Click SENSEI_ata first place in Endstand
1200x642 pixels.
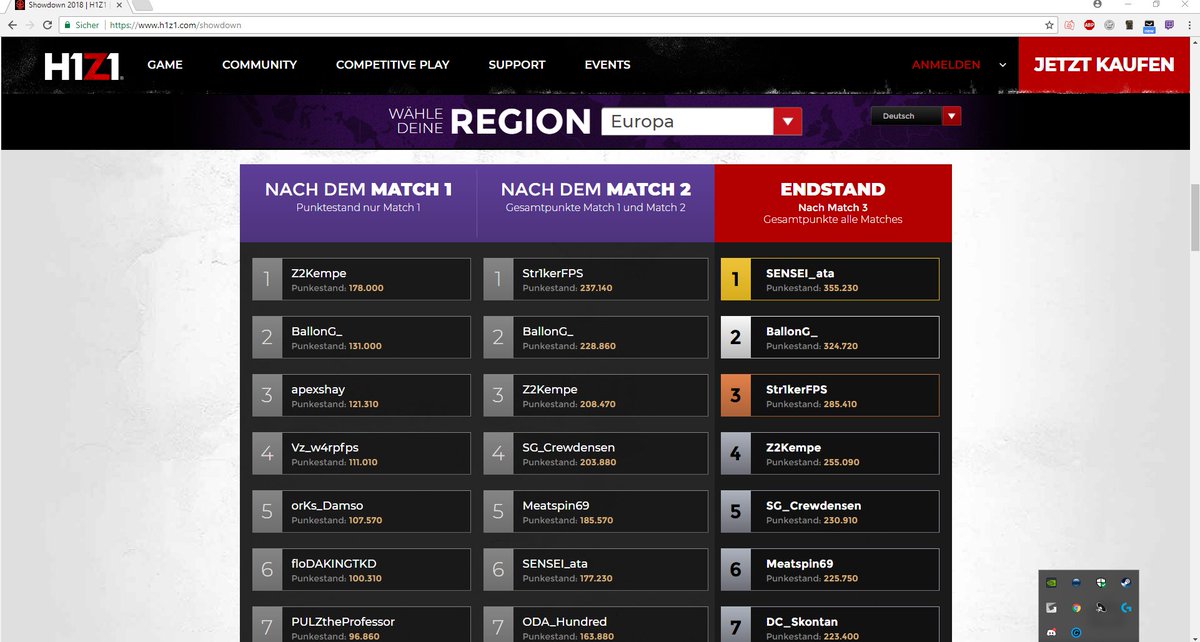[x=831, y=279]
